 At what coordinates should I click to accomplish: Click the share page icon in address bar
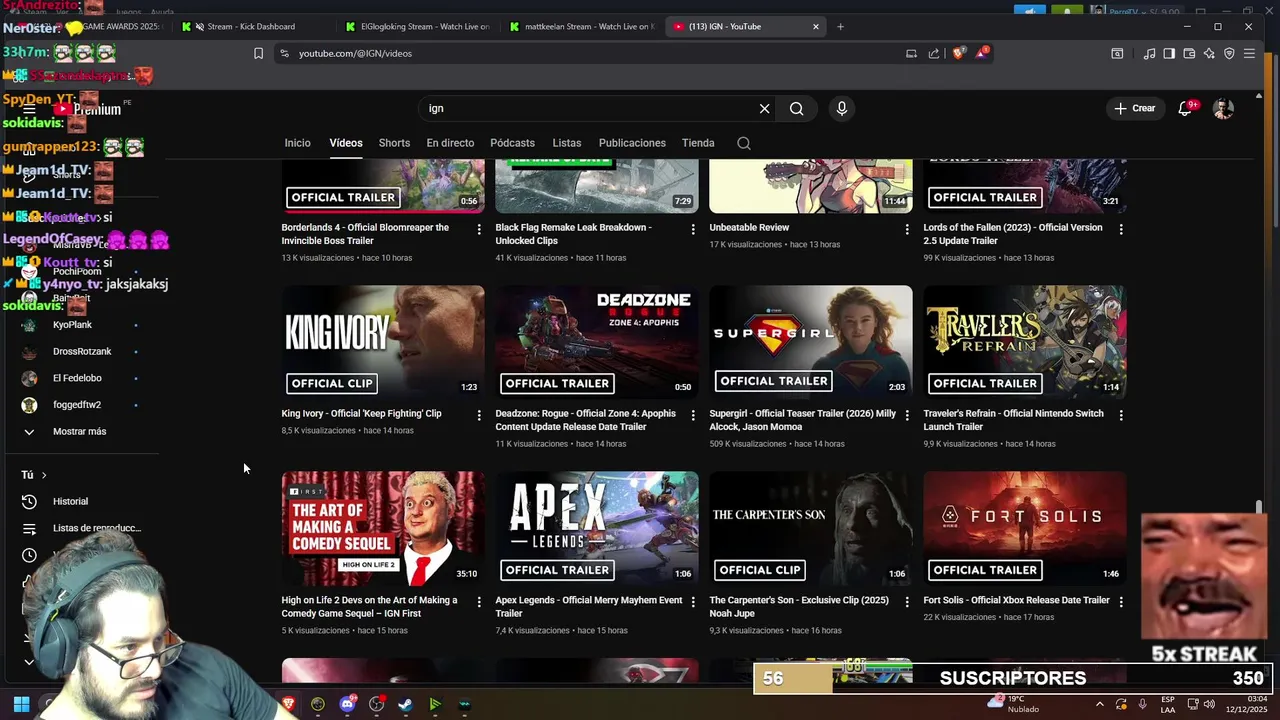point(934,53)
